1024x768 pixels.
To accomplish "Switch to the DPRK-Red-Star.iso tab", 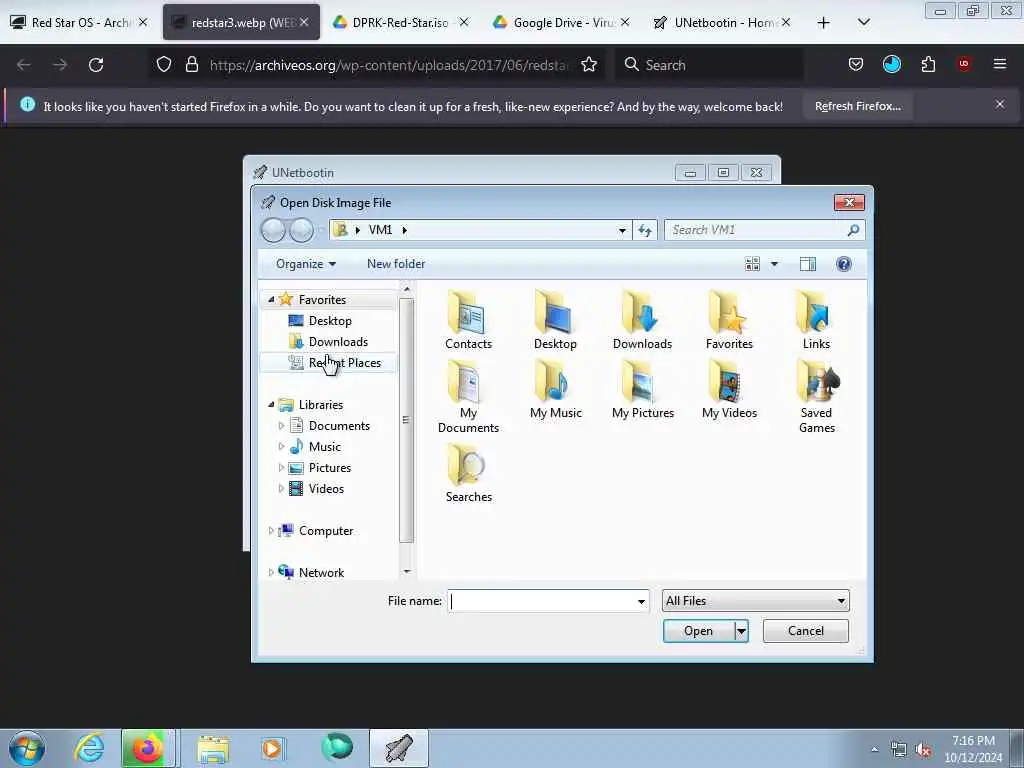I will [400, 22].
